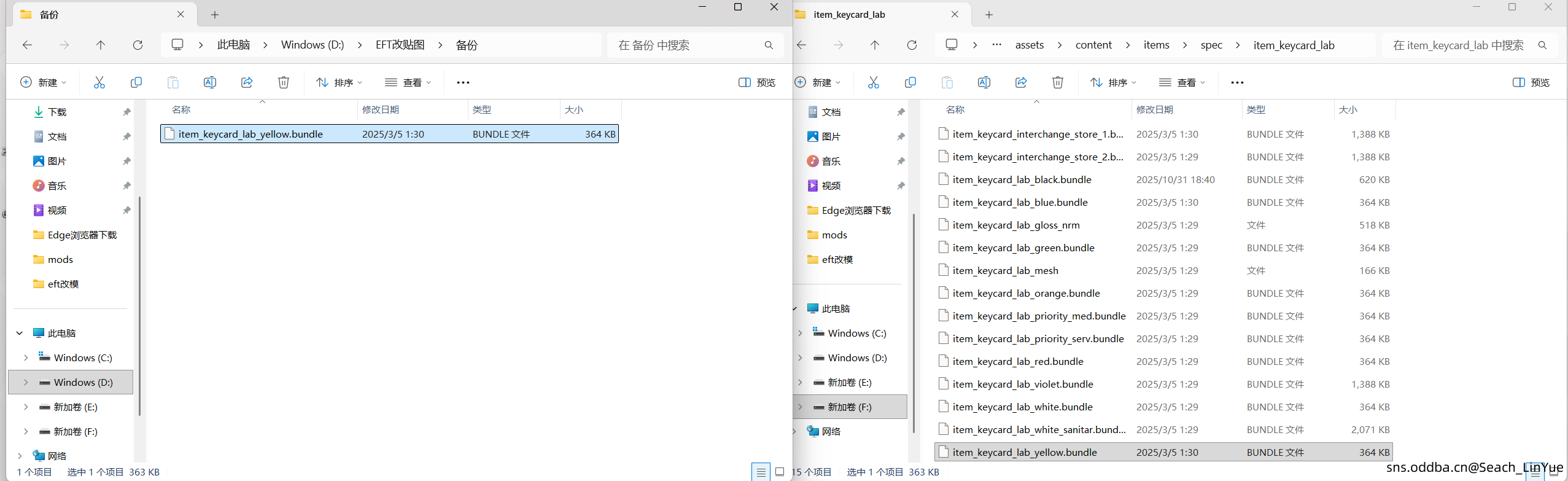Click the Rename icon in item_keycard_lab window
This screenshot has height=481, width=1568.
point(984,82)
